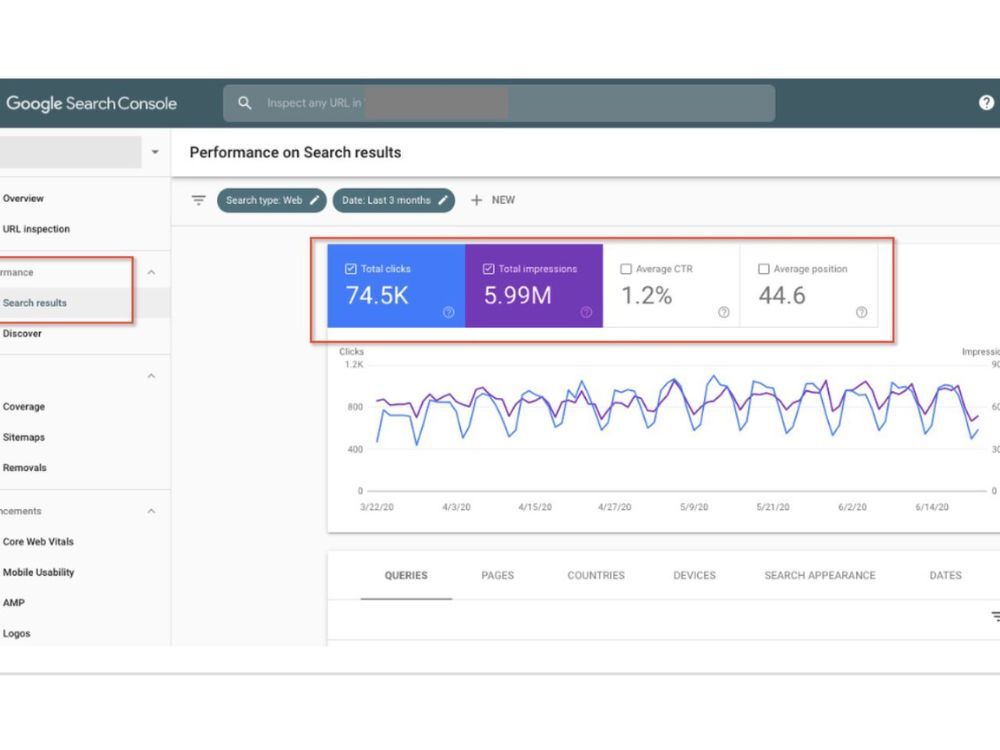Collapse the Index section chevron above Coverage
This screenshot has width=1000, height=750.
pos(151,376)
